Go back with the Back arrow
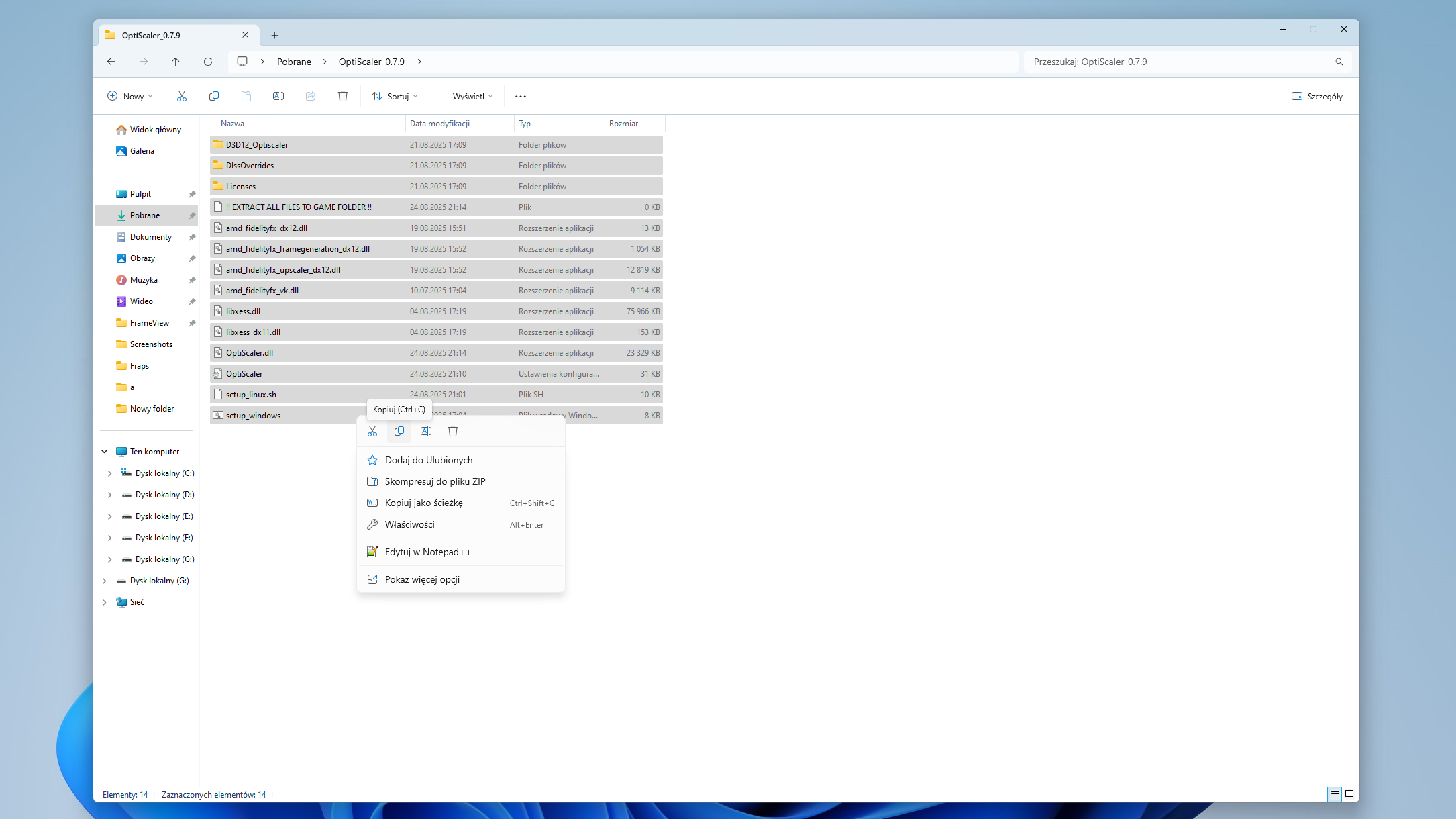1456x819 pixels. [x=111, y=62]
